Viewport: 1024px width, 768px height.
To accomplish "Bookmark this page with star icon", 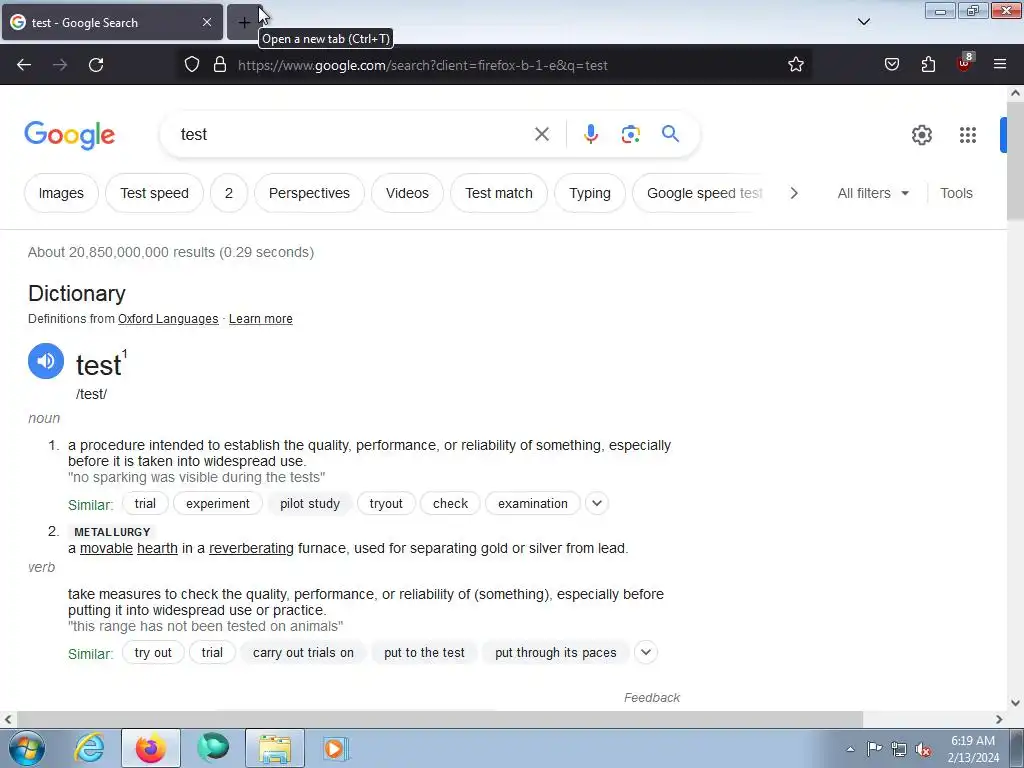I will (795, 65).
